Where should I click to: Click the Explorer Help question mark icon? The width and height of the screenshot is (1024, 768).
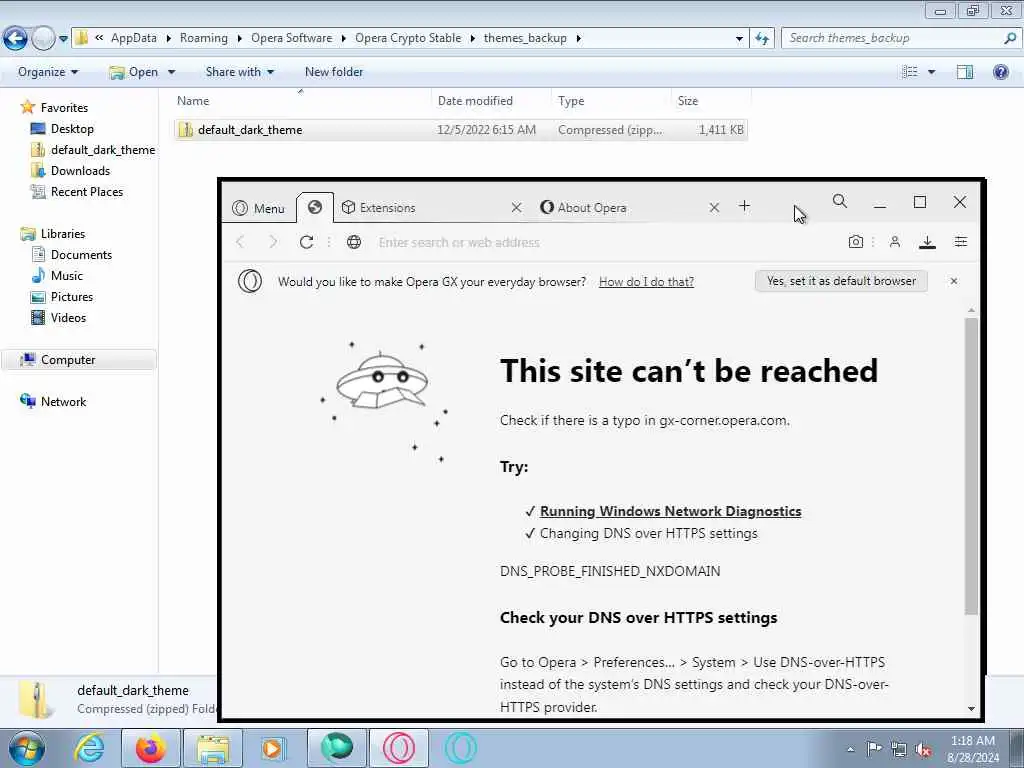1000,72
